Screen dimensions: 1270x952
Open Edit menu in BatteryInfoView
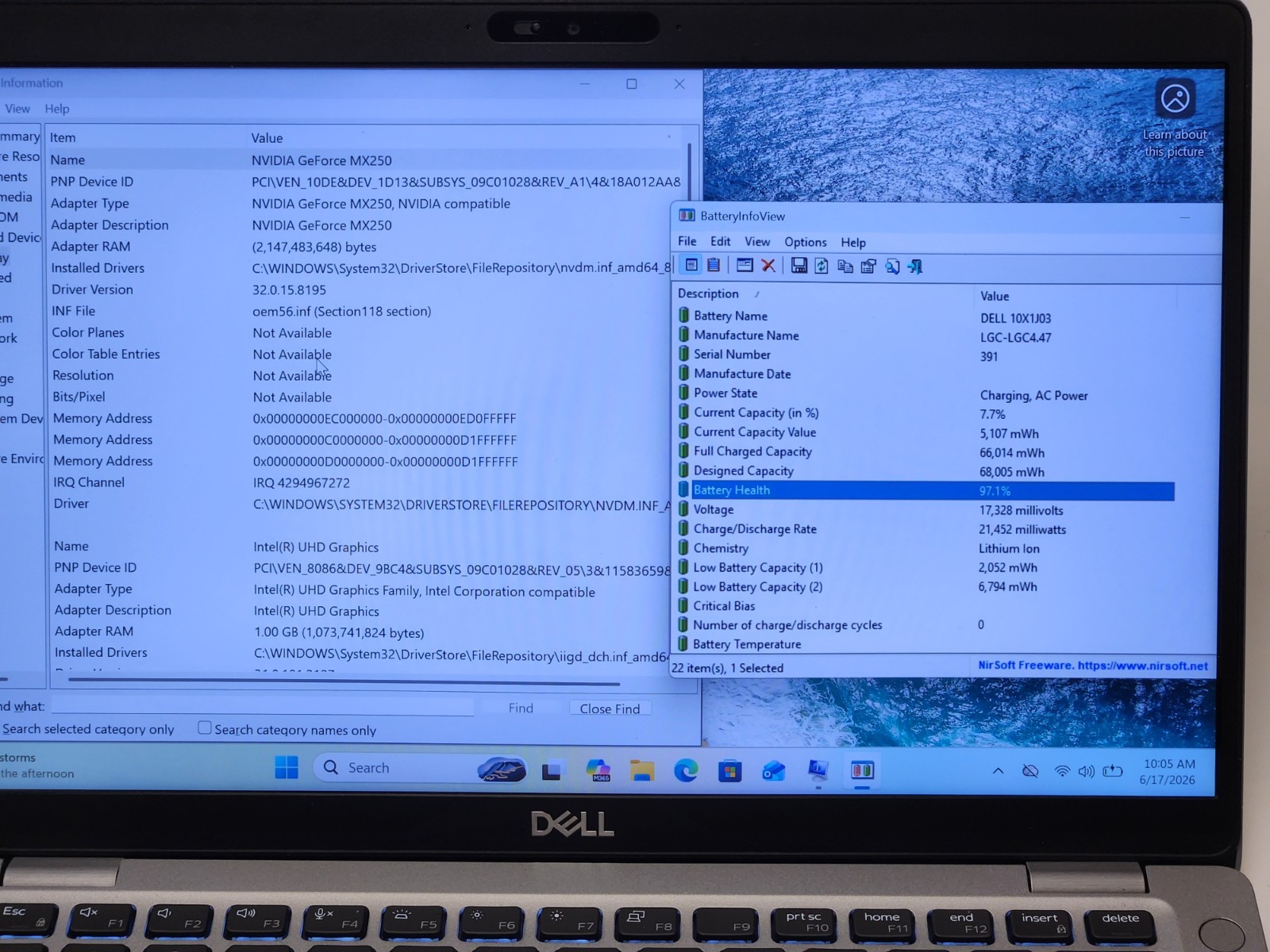(x=721, y=241)
